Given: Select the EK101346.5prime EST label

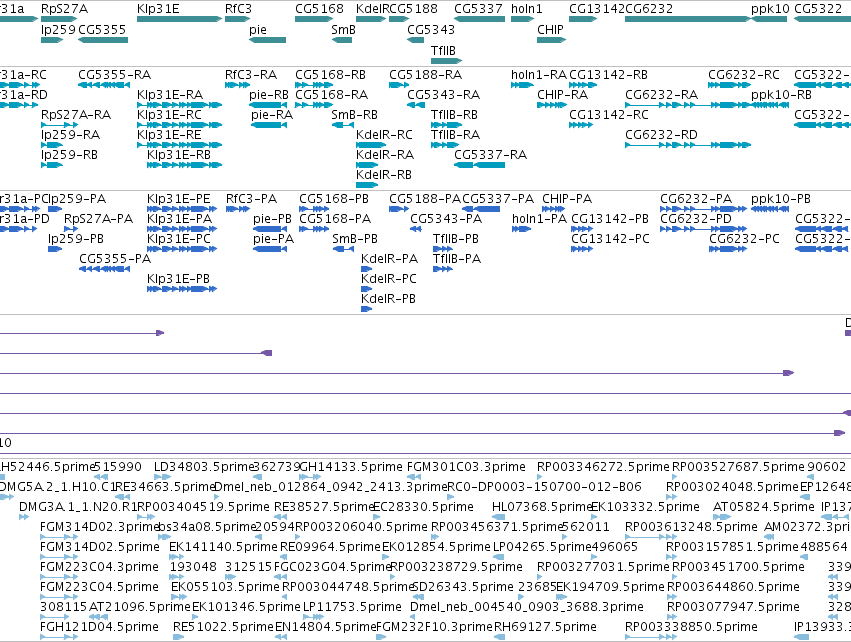Looking at the screenshot, I should click(246, 607).
